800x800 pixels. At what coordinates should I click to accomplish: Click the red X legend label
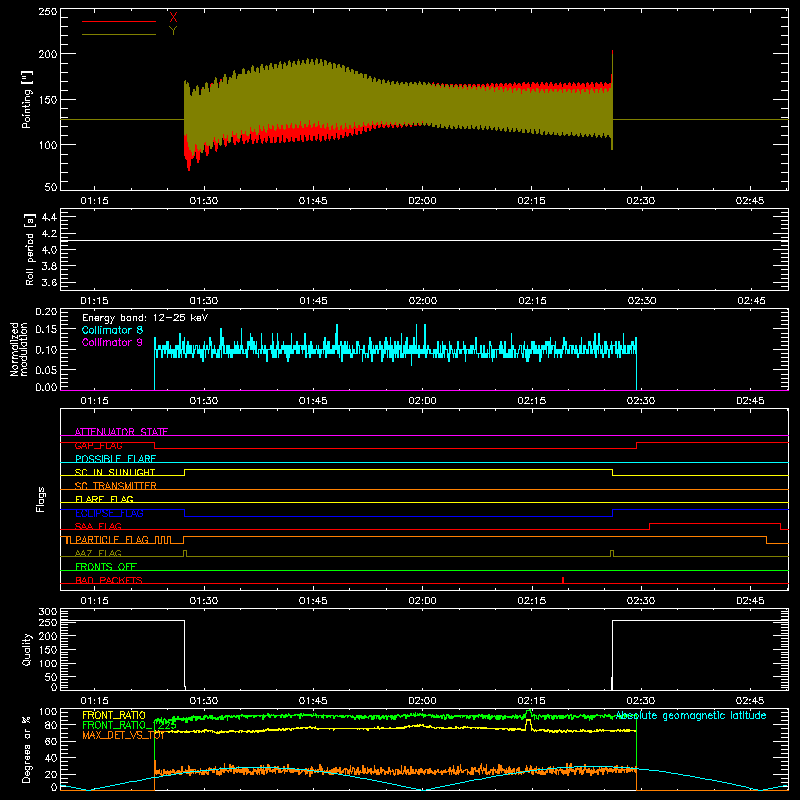[x=173, y=18]
